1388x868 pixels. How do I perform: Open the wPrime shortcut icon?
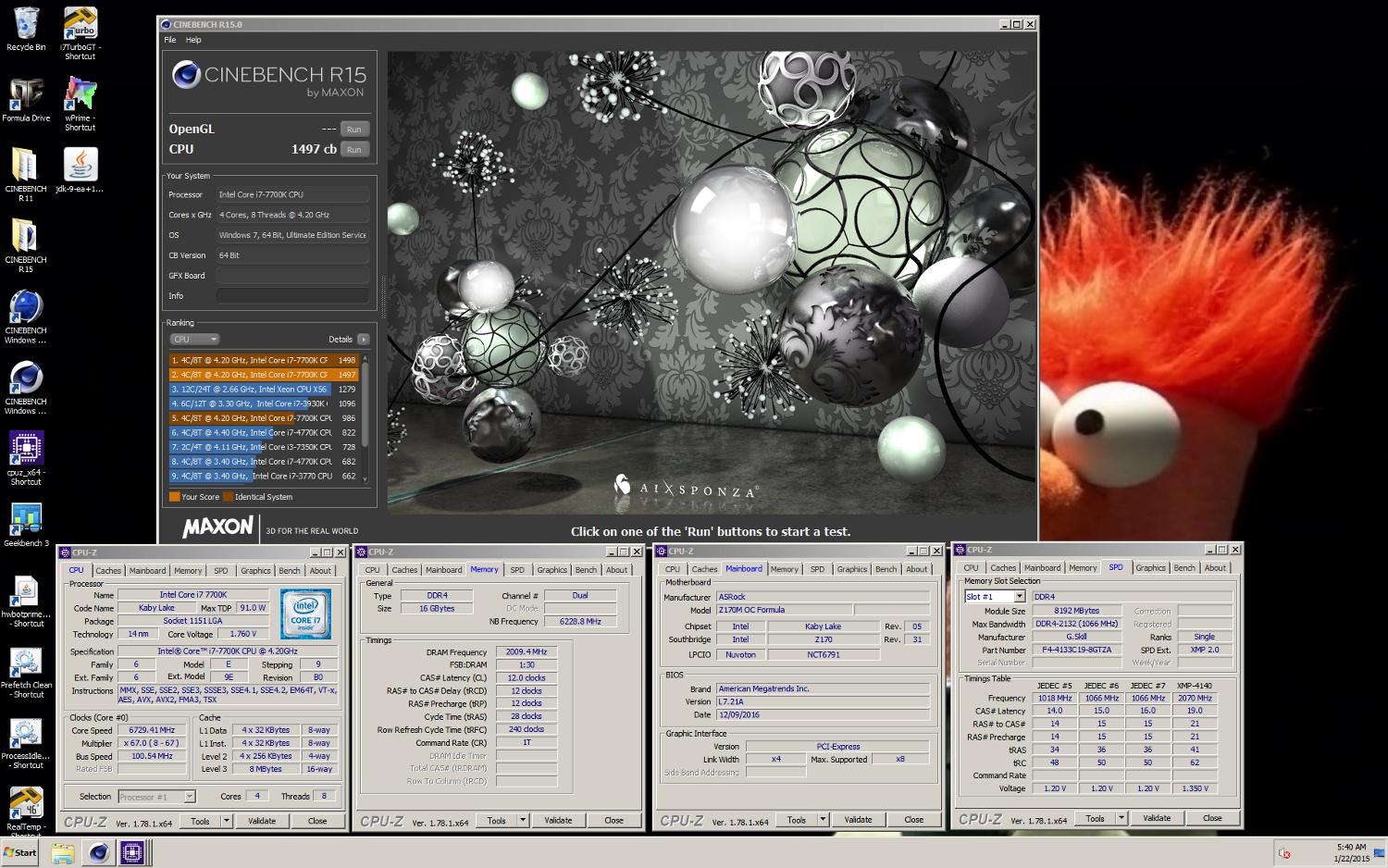(x=81, y=104)
